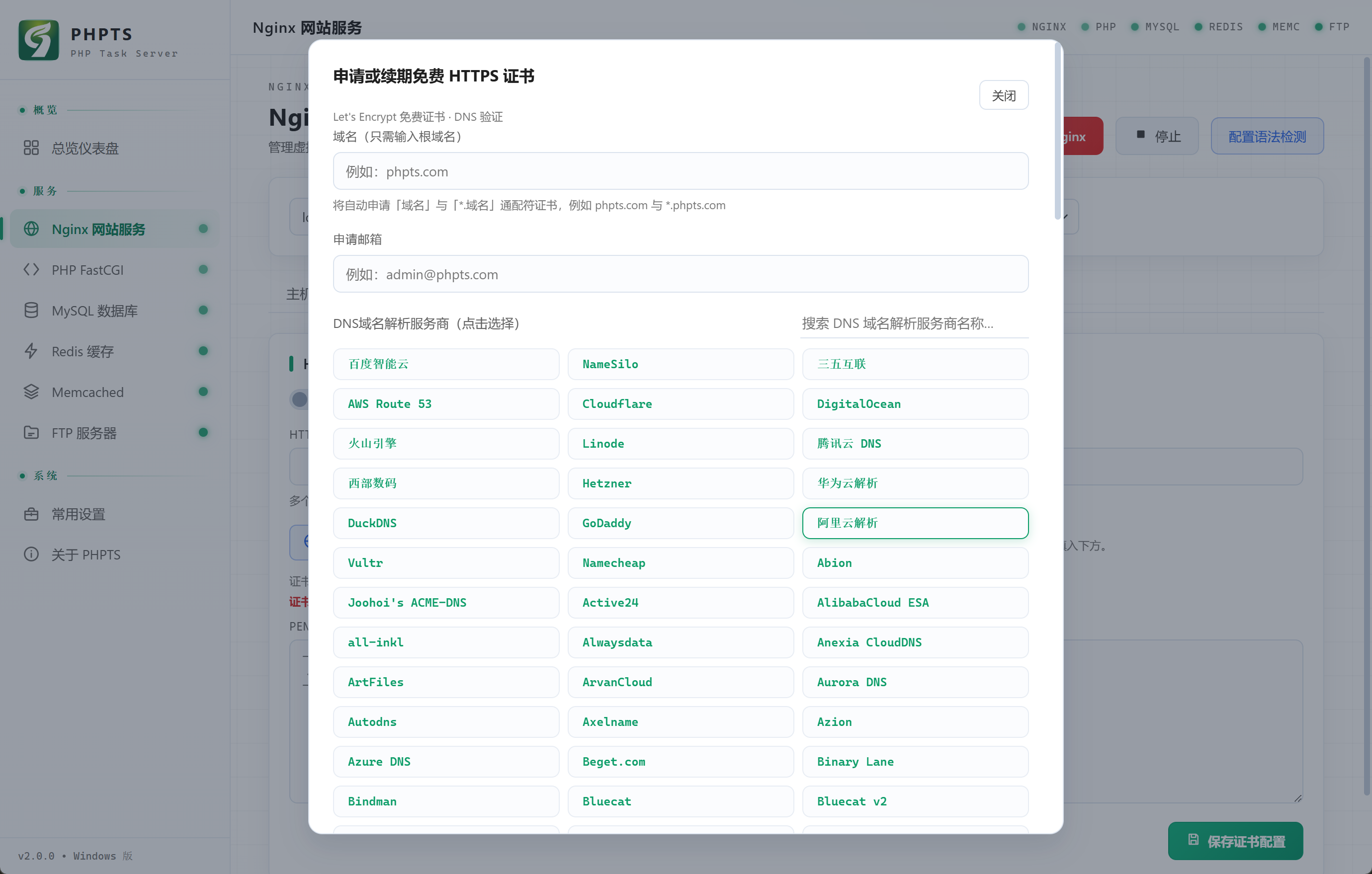Pick 西部数码 provider

point(446,483)
